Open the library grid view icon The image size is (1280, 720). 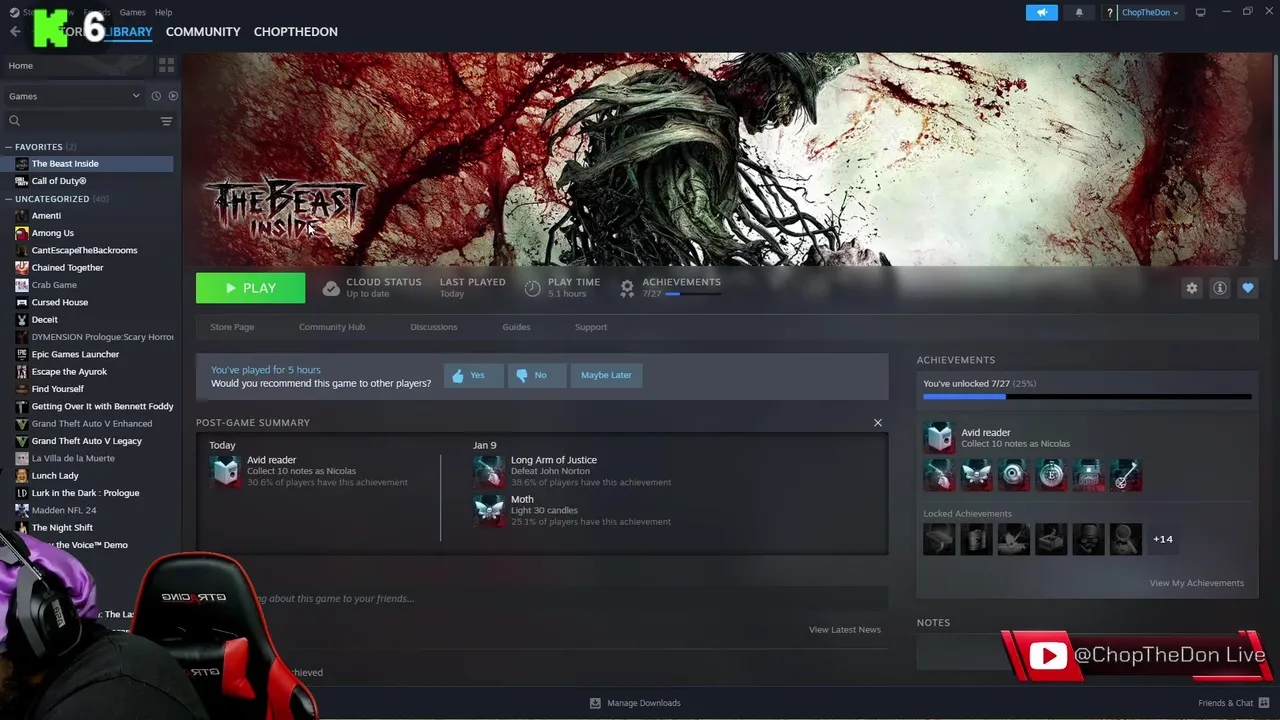point(166,65)
